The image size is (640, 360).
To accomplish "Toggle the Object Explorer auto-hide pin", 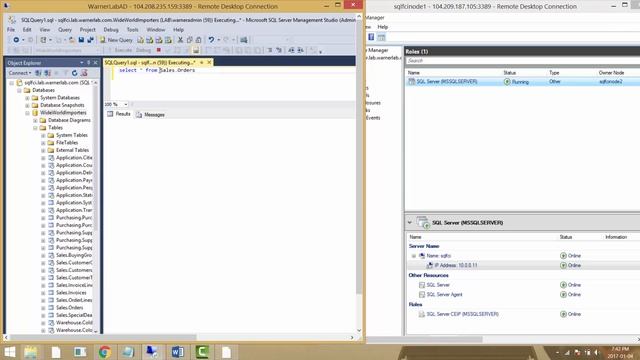I will click(88, 63).
